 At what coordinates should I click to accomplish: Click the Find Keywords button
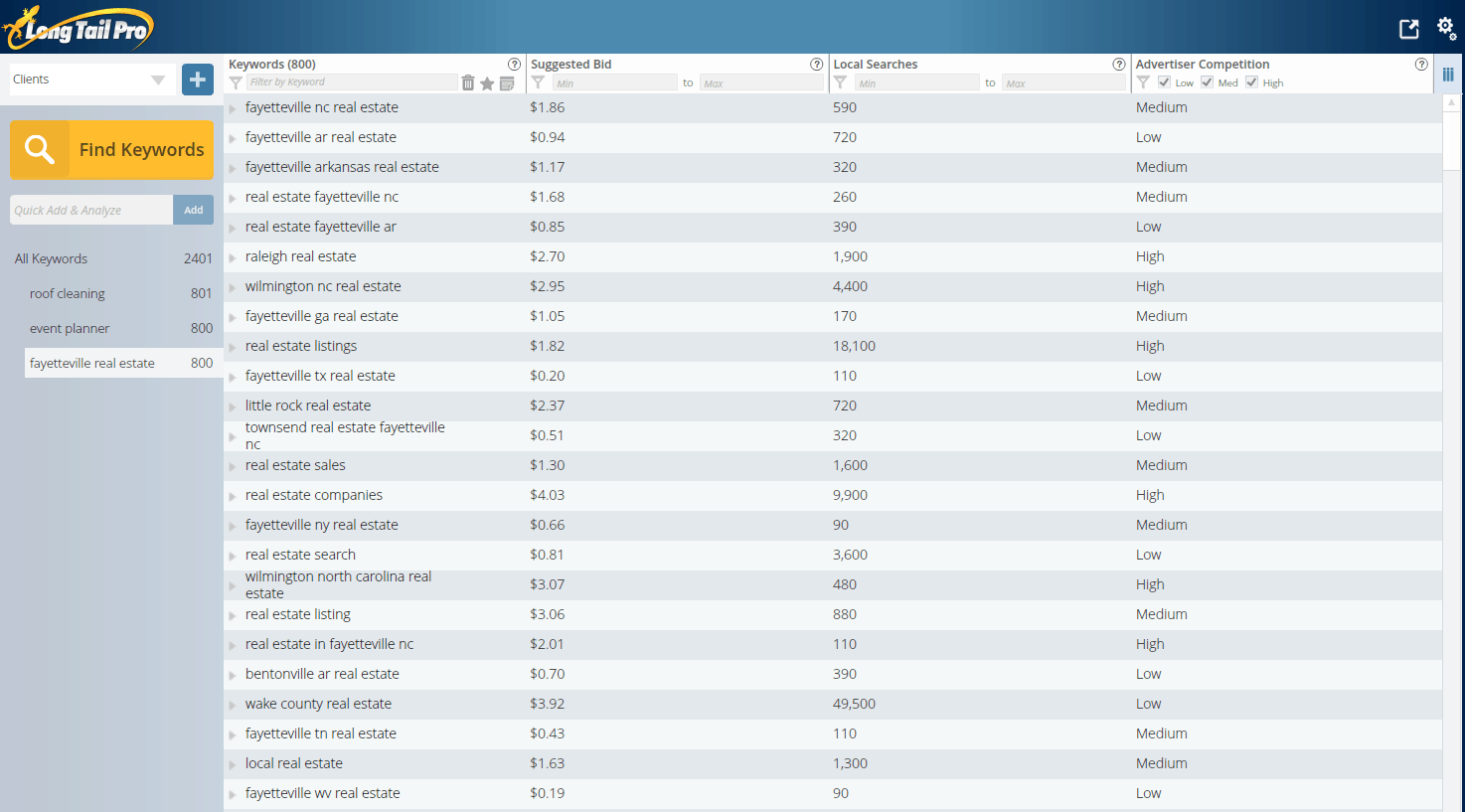pyautogui.click(x=111, y=149)
